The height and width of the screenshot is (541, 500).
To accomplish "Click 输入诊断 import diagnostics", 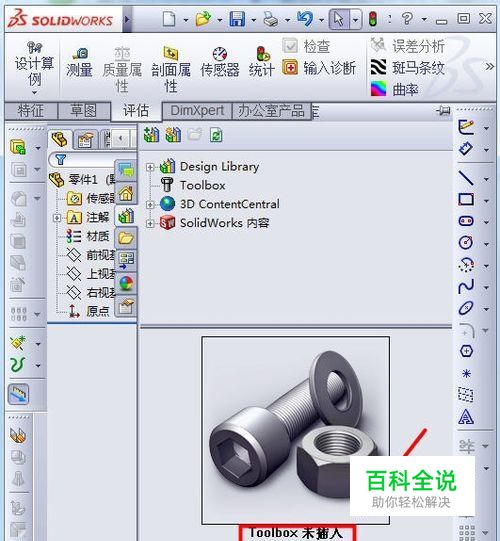I will [319, 68].
